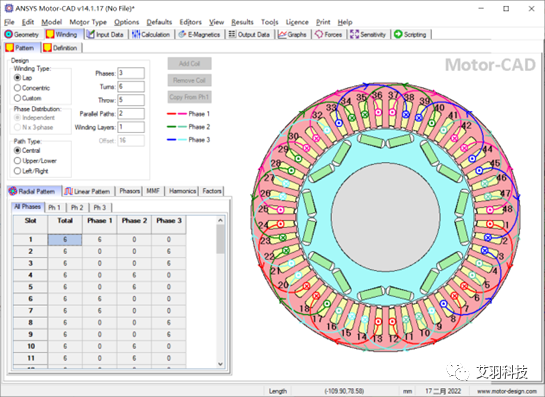Open the Sensitivity tab
Viewport: 545px width, 397px height.
[x=368, y=34]
